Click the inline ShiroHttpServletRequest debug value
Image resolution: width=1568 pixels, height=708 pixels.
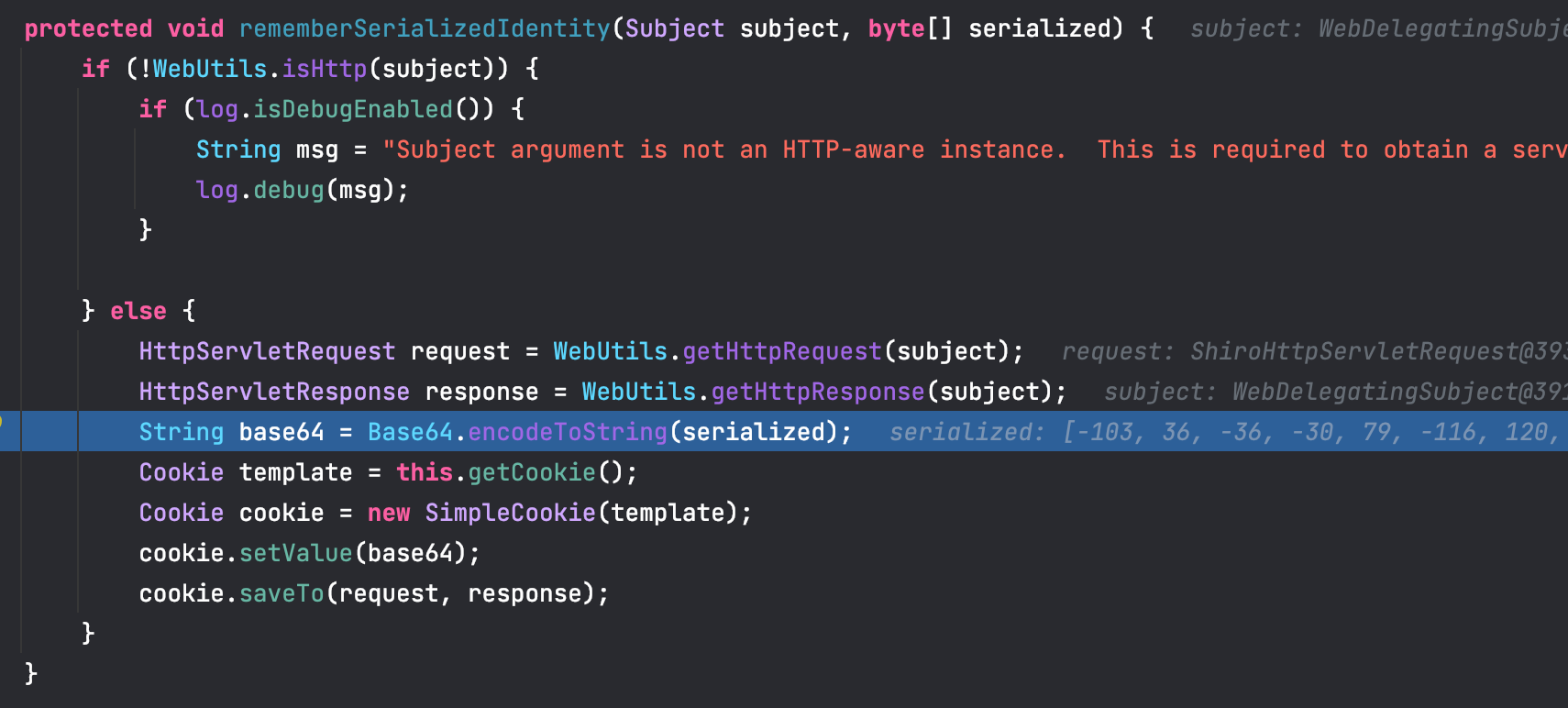coord(1313,351)
